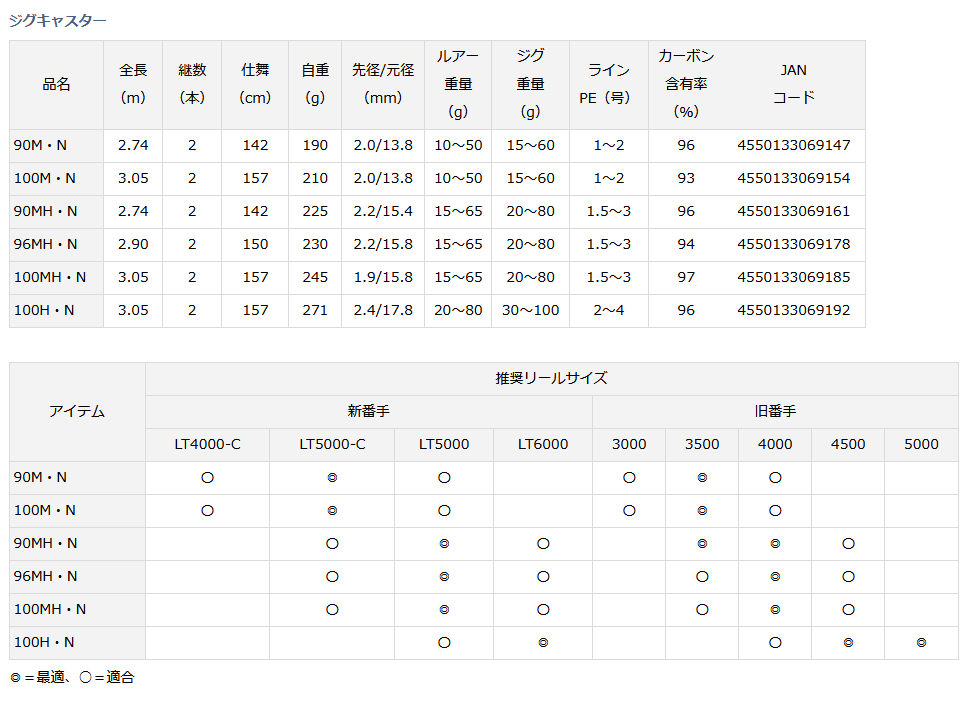Screen dimensions: 972x701
Task: Click the 品名 column header
Action: [x=56, y=84]
